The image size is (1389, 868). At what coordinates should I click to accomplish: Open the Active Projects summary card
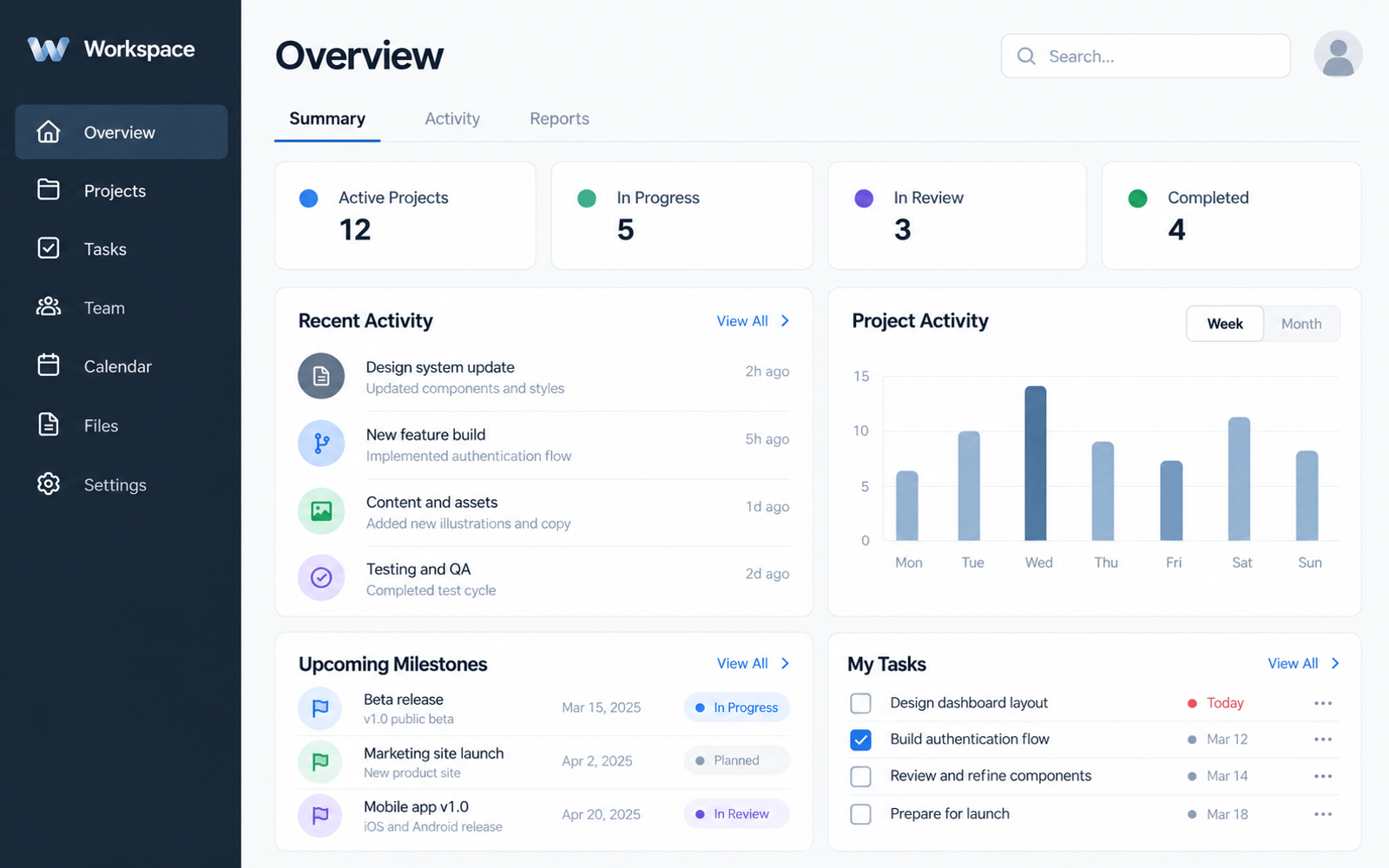[405, 215]
